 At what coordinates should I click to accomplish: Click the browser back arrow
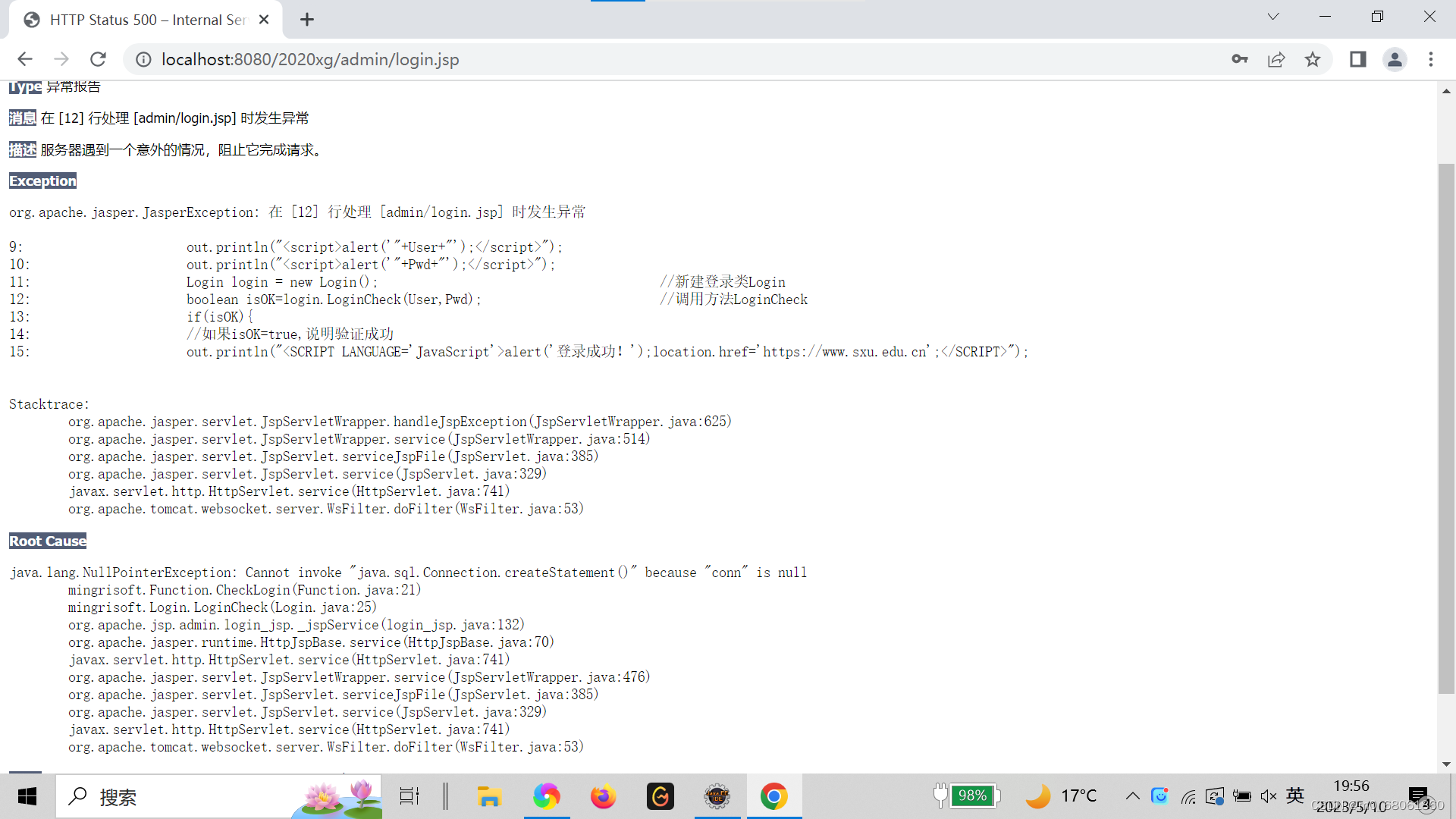25,59
